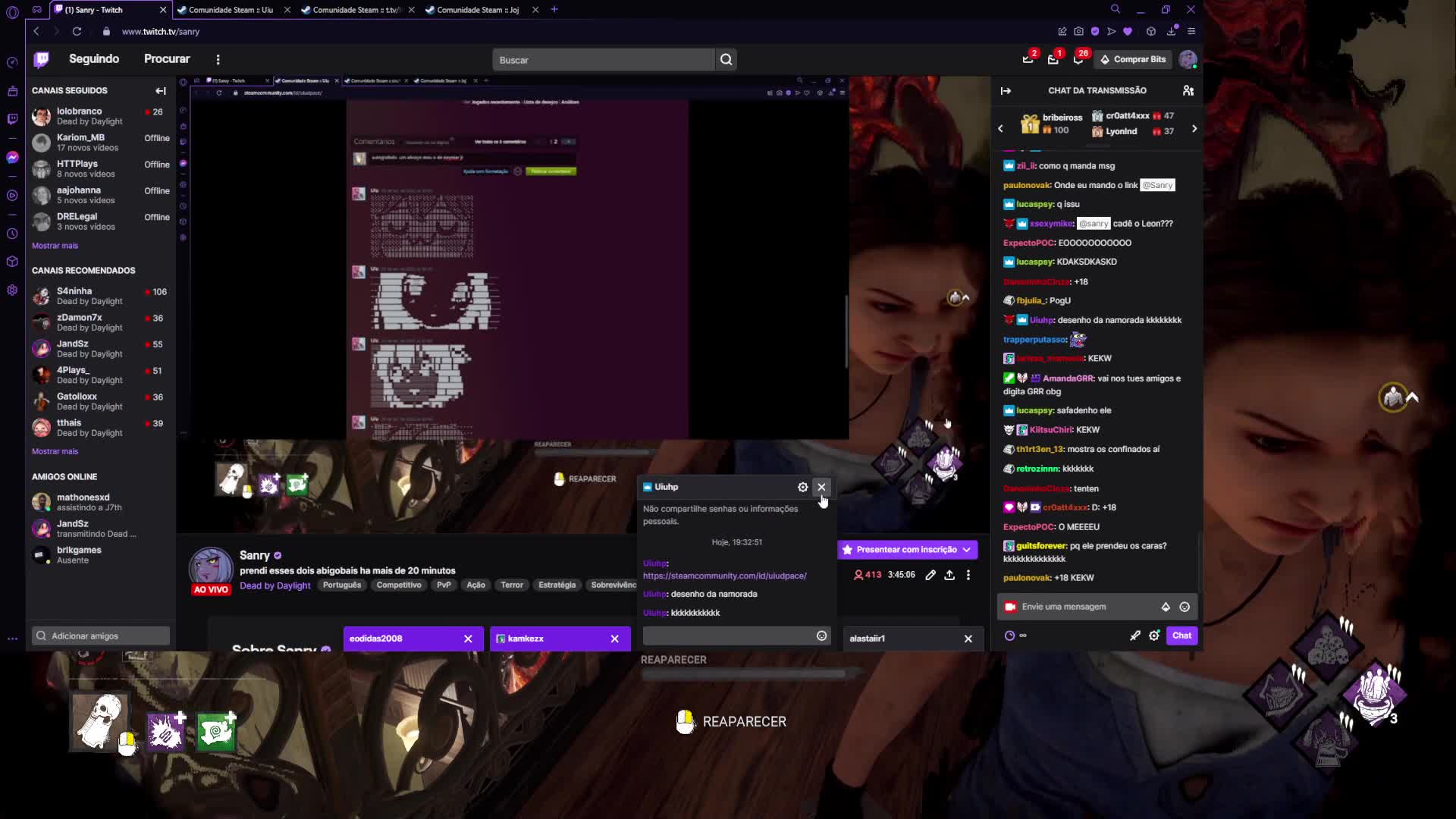Close the alastaiir1 whisper tab
1456x819 pixels.
[968, 639]
